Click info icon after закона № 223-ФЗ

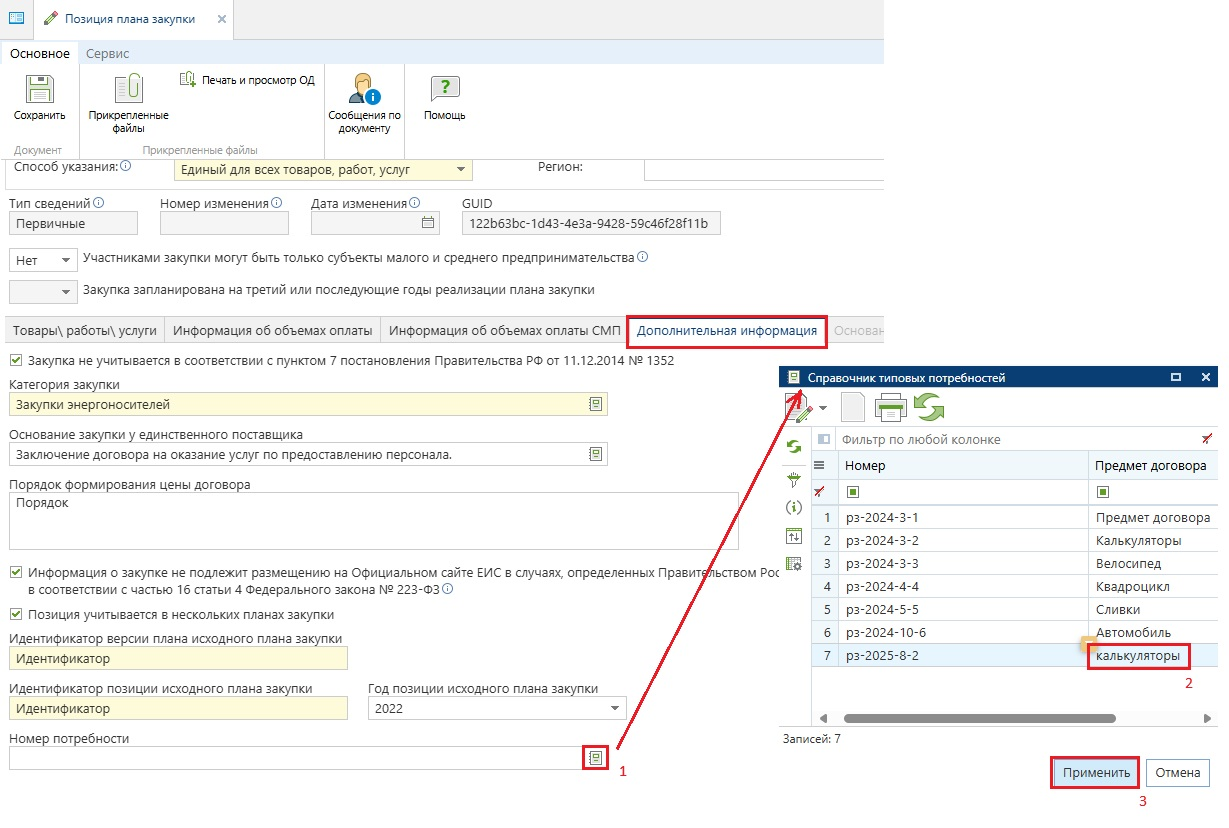pos(448,589)
